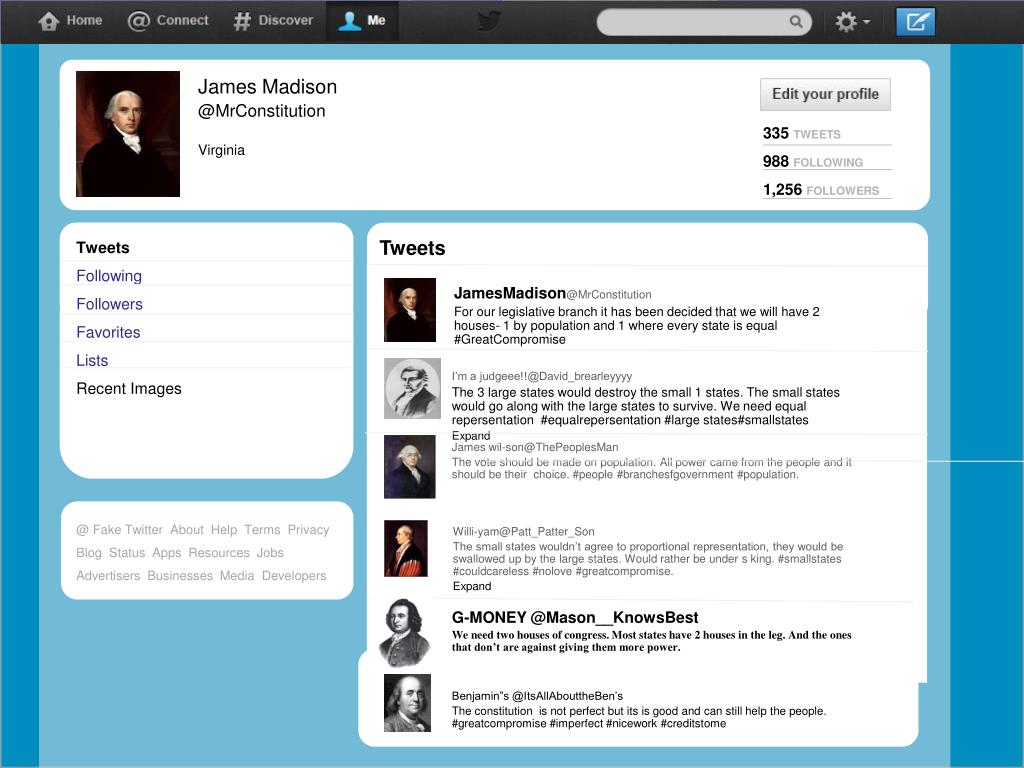Click the Terms footer link

(x=262, y=530)
